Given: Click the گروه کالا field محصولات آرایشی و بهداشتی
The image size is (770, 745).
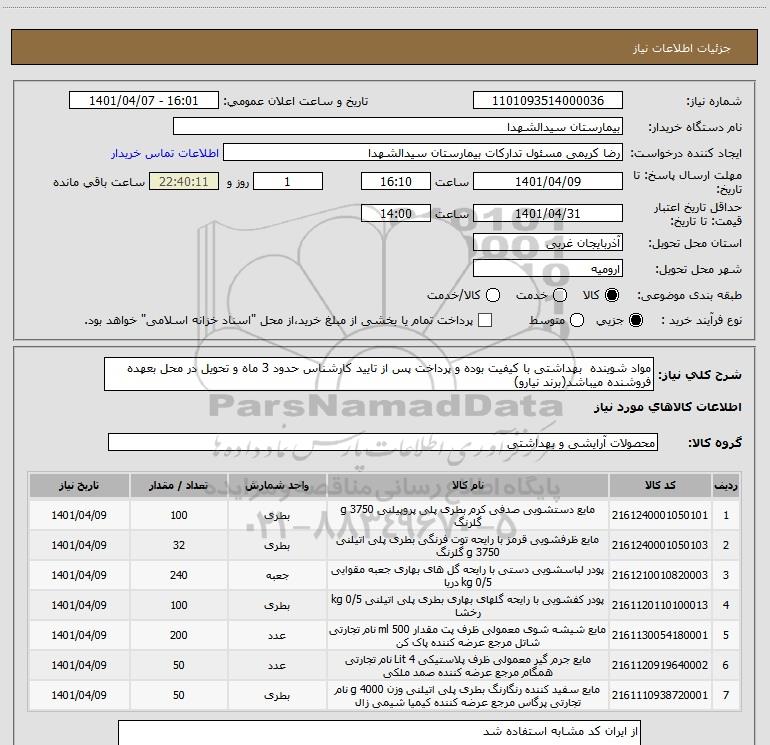Looking at the screenshot, I should [x=383, y=442].
